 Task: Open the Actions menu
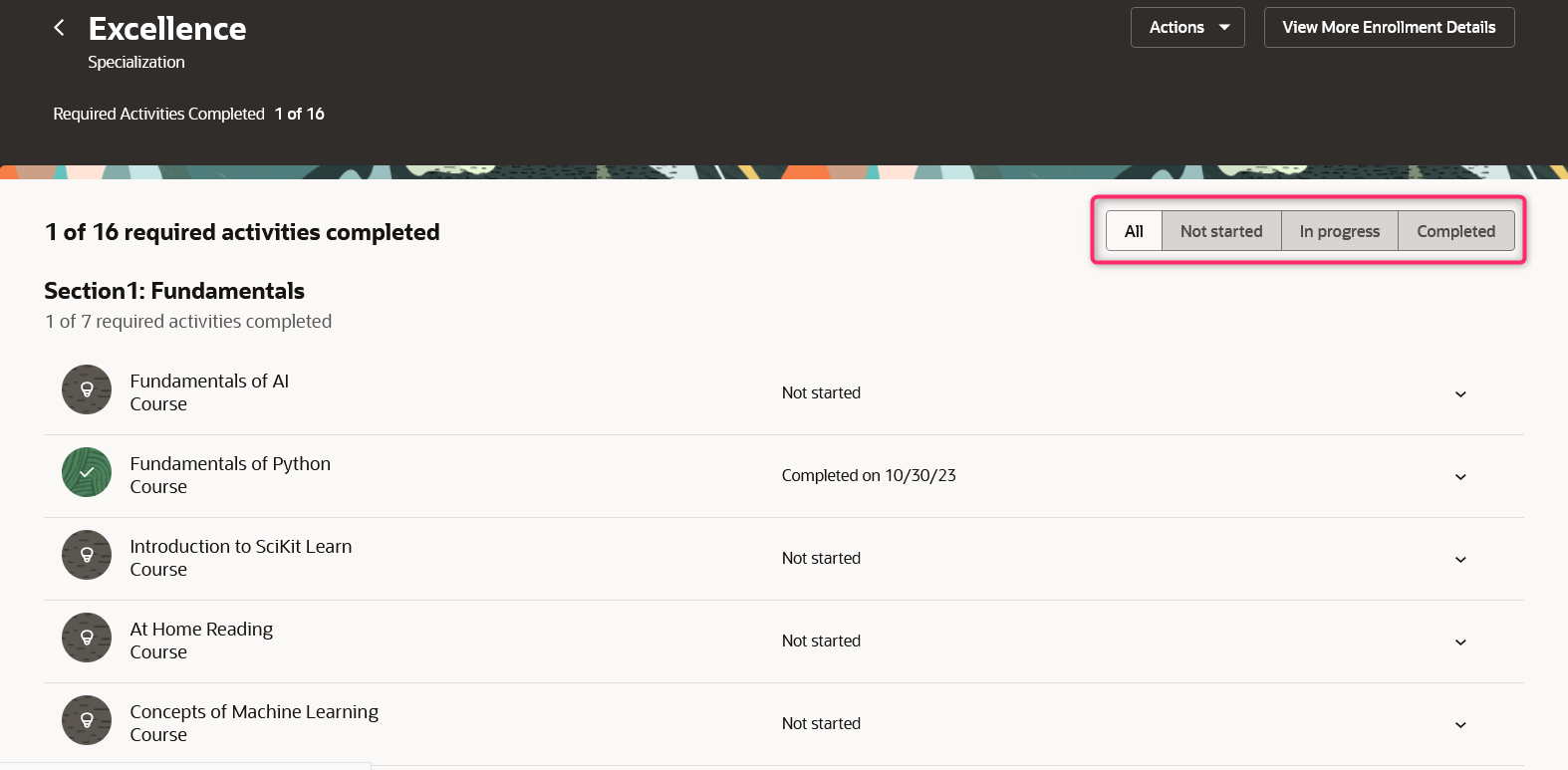[1187, 27]
